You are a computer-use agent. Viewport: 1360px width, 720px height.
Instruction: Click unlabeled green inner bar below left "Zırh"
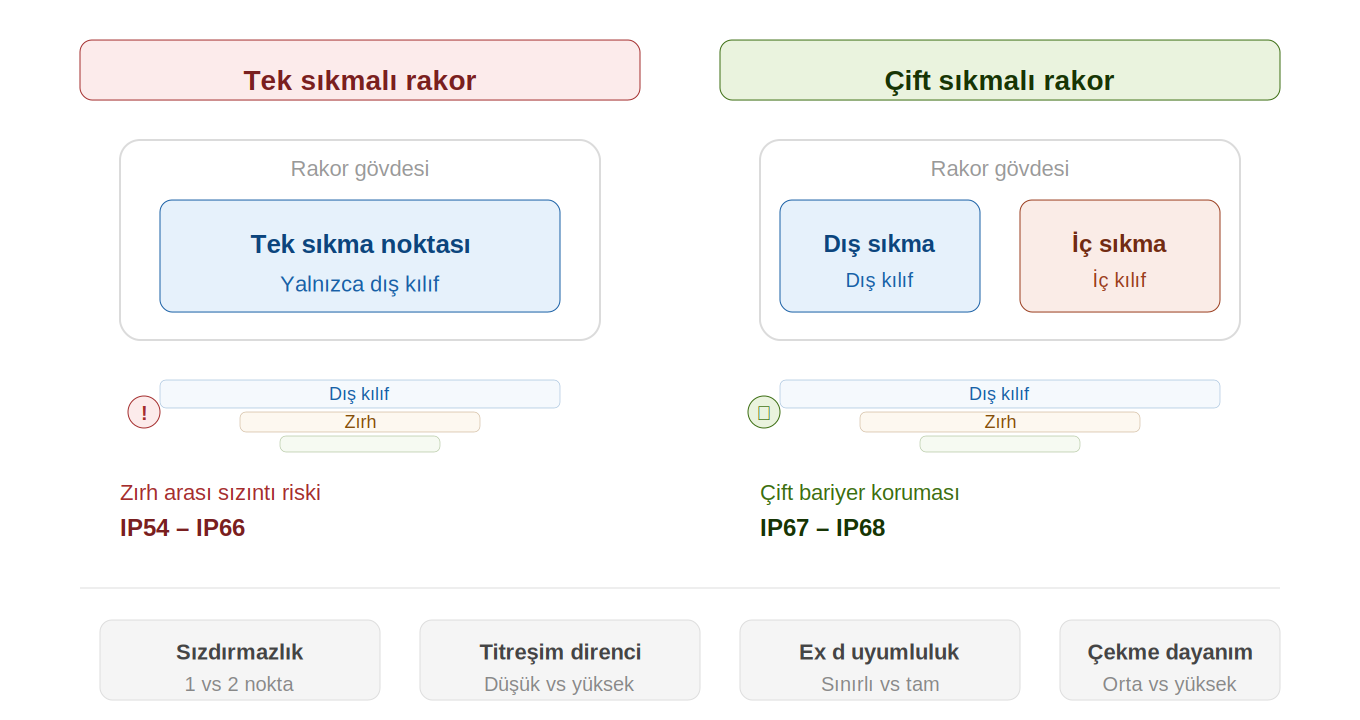click(360, 444)
